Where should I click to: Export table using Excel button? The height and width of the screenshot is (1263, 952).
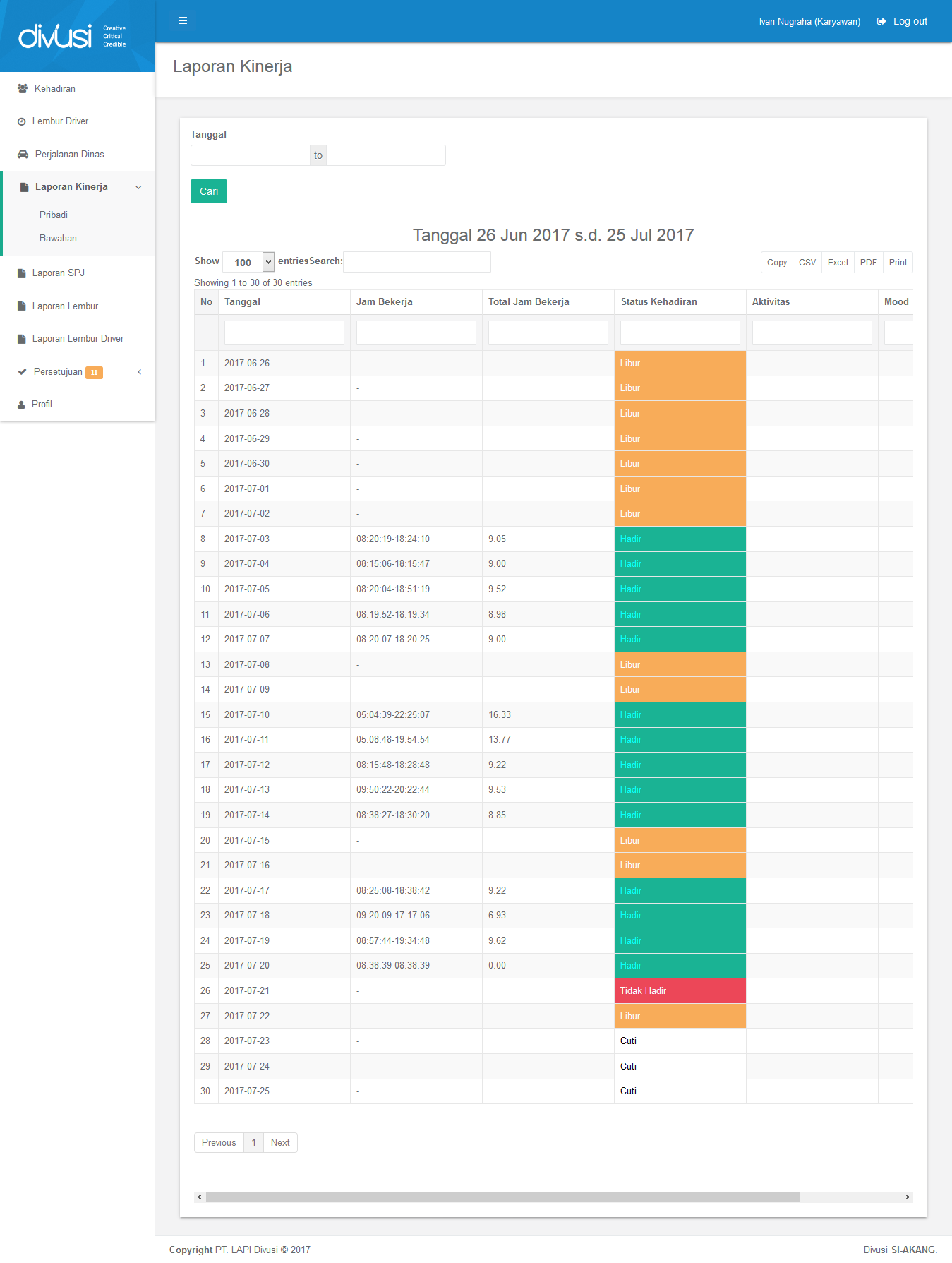(838, 263)
